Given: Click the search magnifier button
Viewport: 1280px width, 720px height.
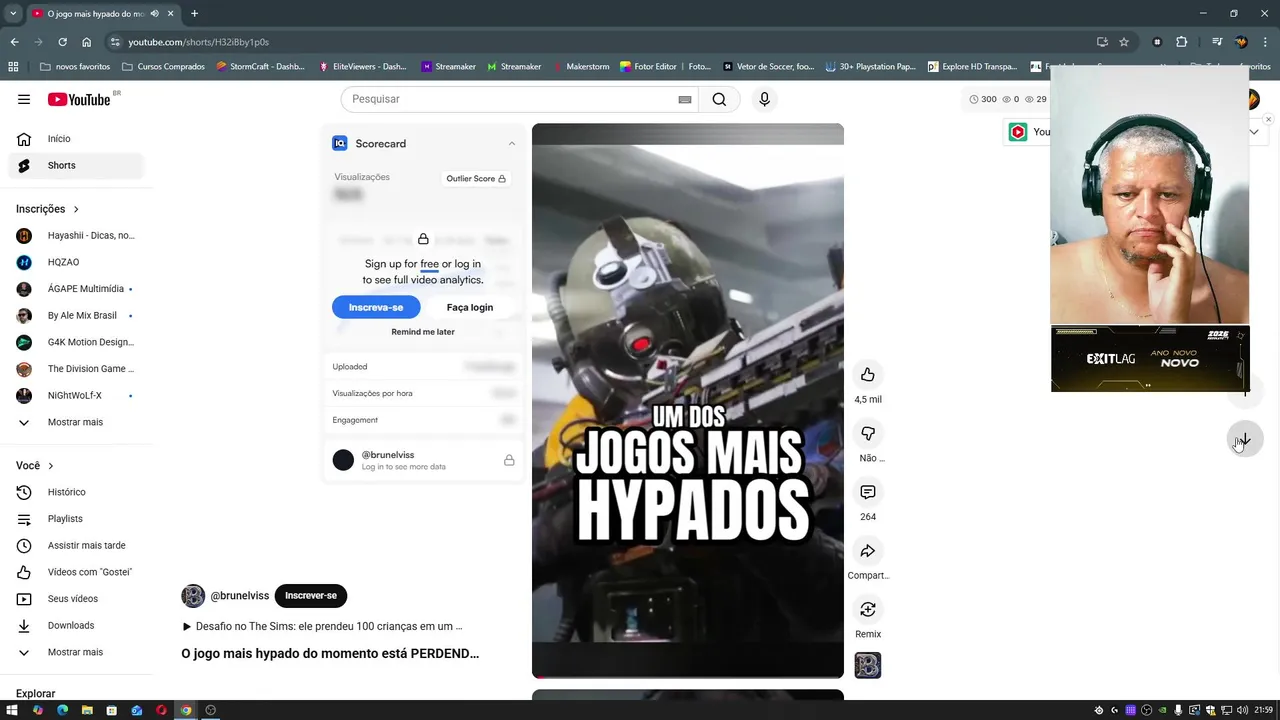Looking at the screenshot, I should tap(719, 99).
